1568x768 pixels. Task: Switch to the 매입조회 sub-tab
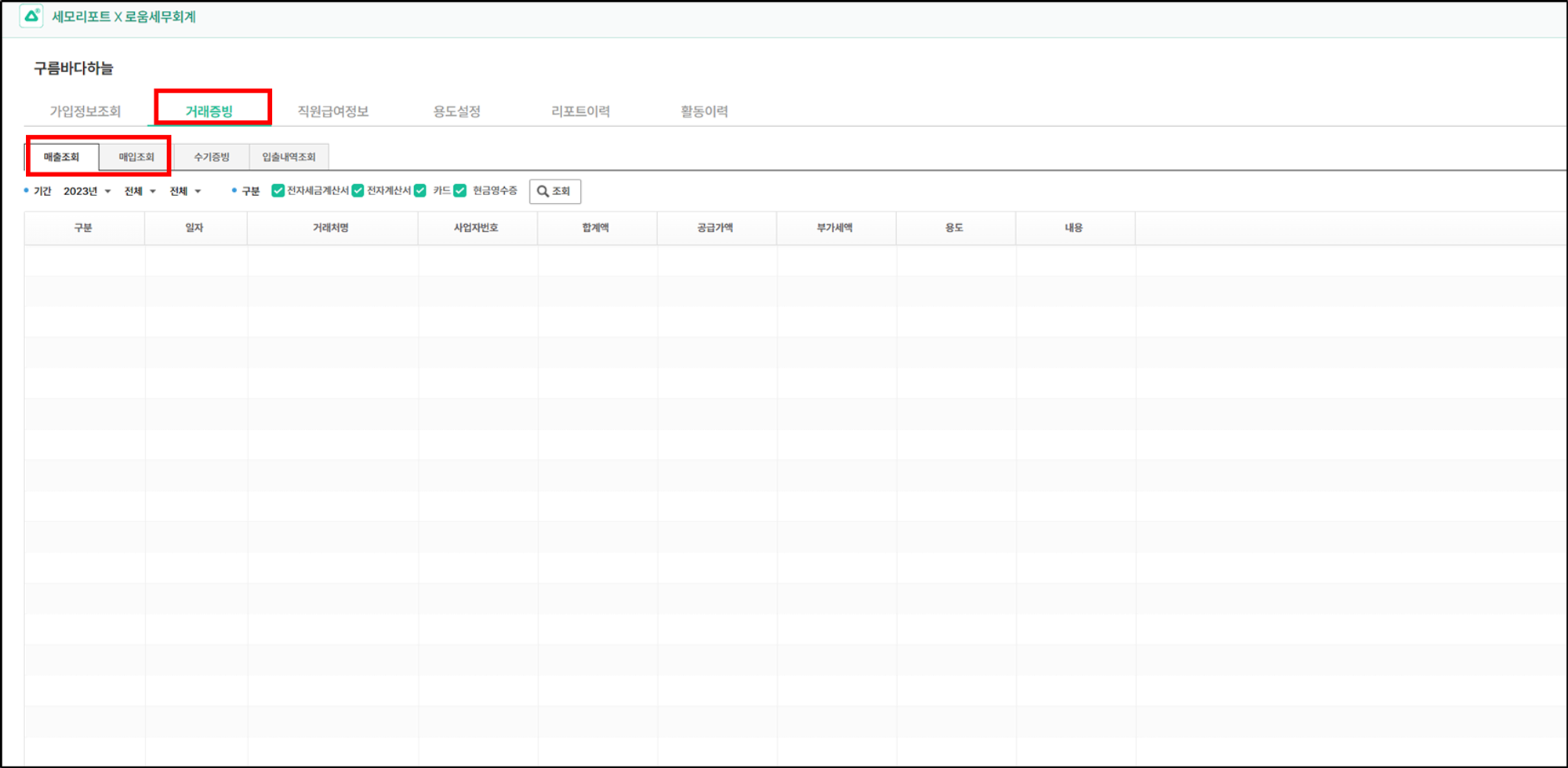pyautogui.click(x=136, y=157)
